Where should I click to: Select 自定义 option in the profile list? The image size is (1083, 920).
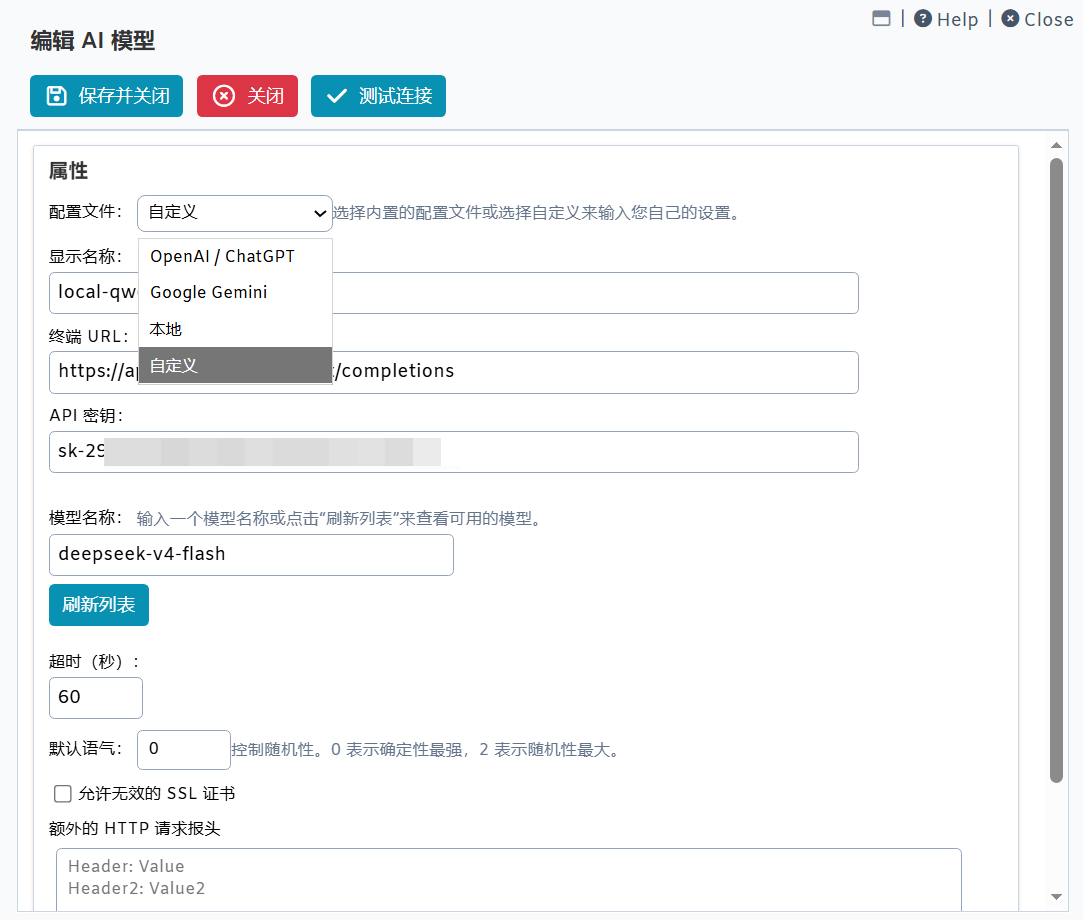pyautogui.click(x=236, y=365)
